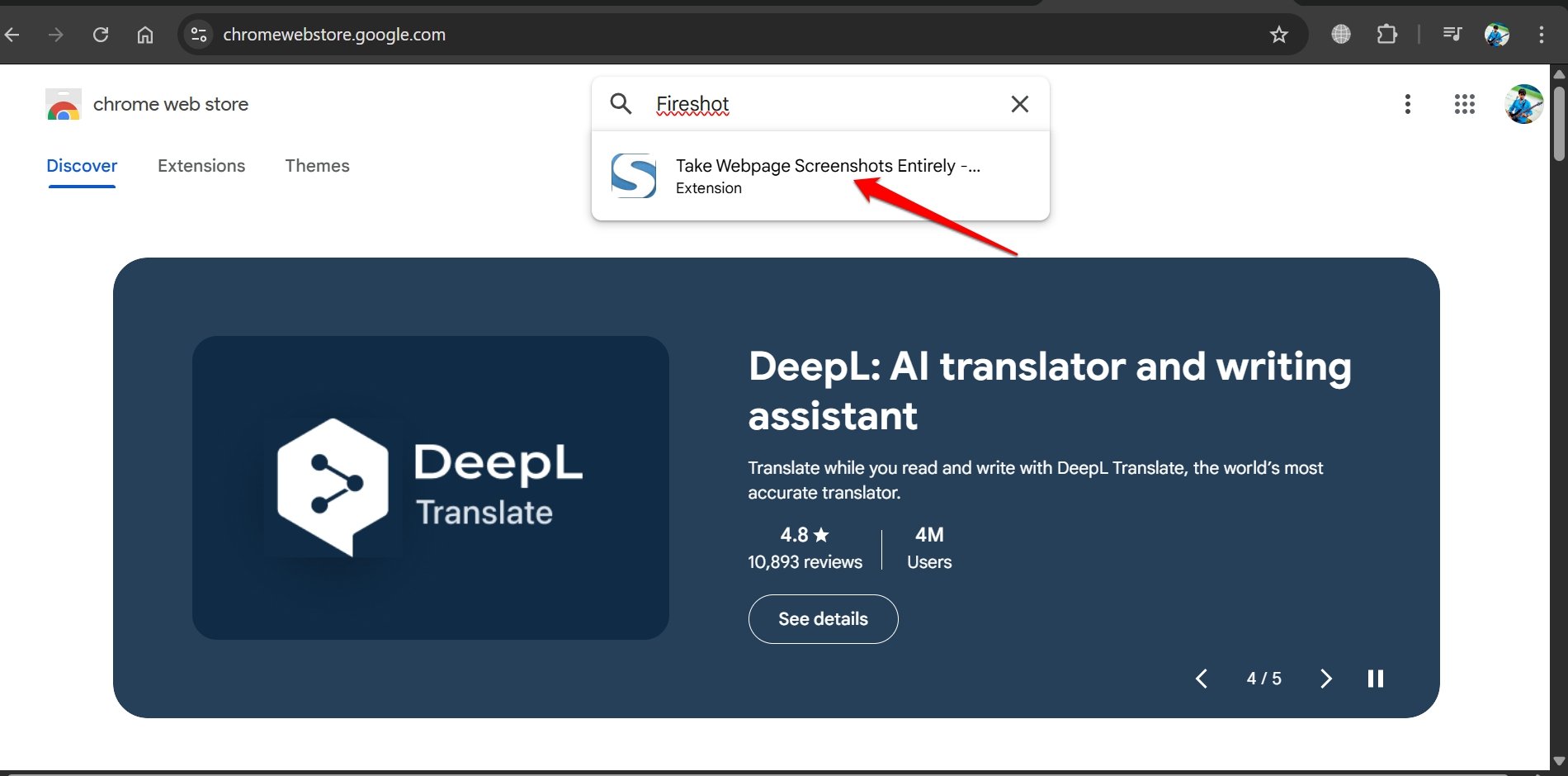Click the scrollbar down arrow
This screenshot has height=776, width=1568.
[x=1559, y=761]
